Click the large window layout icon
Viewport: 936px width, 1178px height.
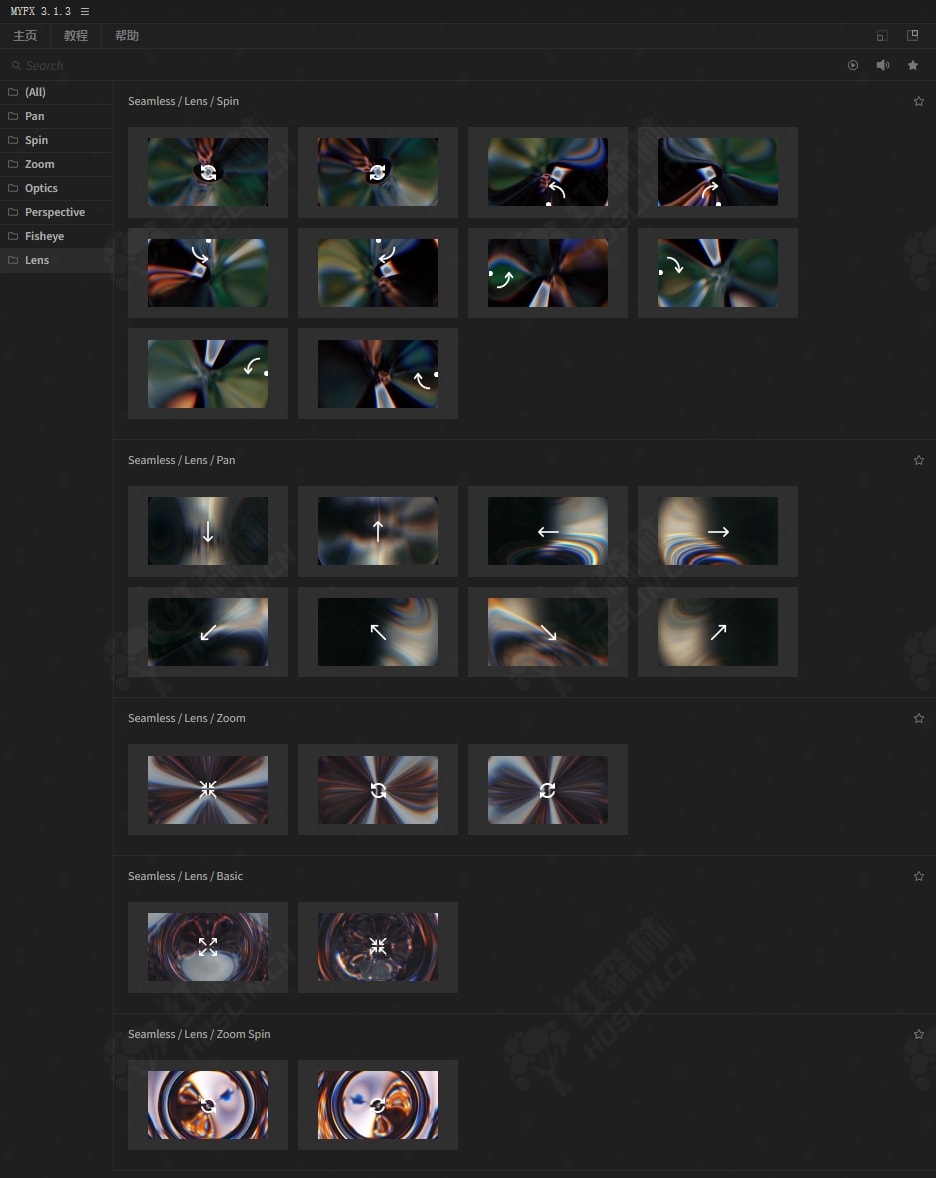(x=913, y=35)
